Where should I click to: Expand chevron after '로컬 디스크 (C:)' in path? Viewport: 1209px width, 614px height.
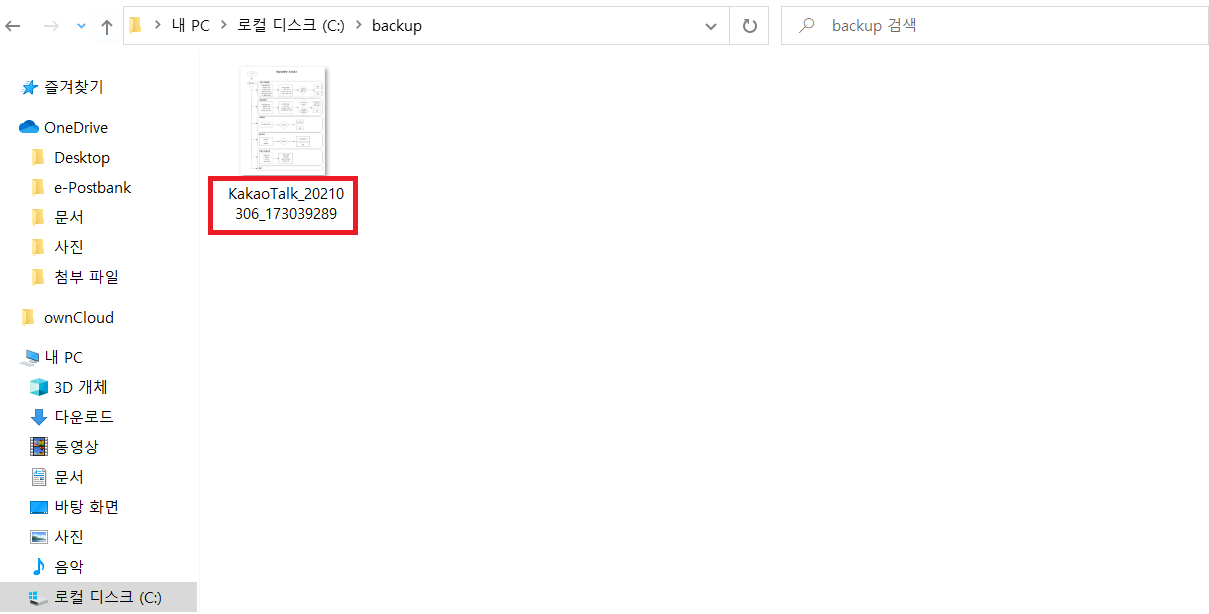(358, 26)
